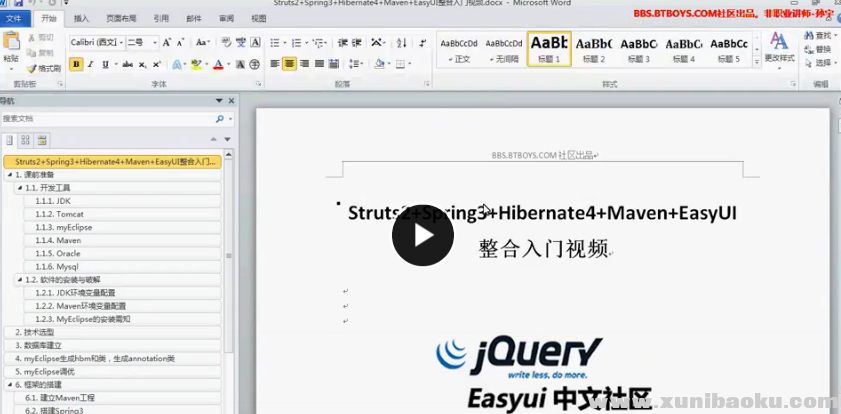The width and height of the screenshot is (841, 414).
Task: Open the 文件 (File) menu
Action: [15, 18]
